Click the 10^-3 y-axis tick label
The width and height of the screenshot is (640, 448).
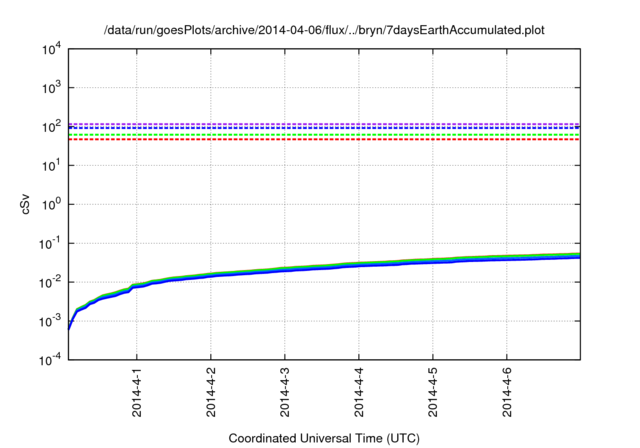50,321
